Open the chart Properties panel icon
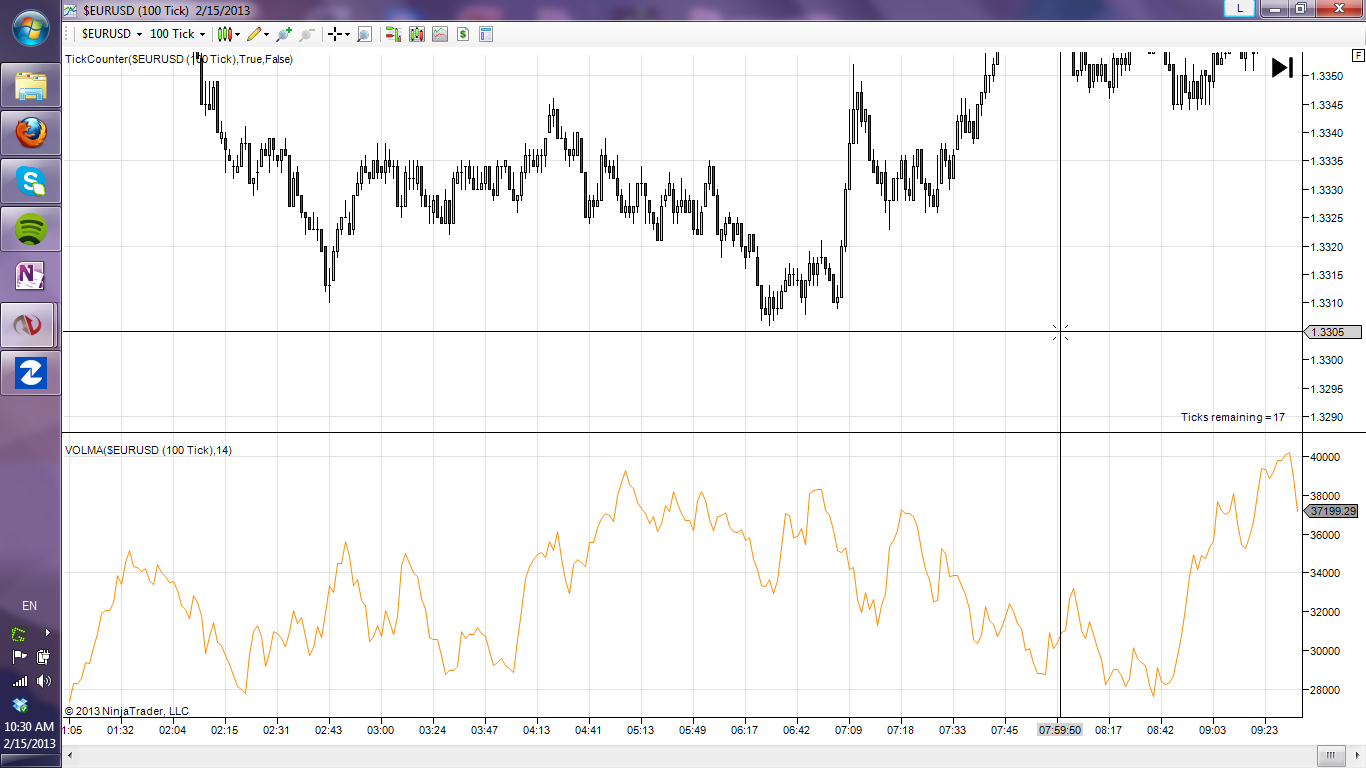Screen dimensions: 1366x768 487,34
